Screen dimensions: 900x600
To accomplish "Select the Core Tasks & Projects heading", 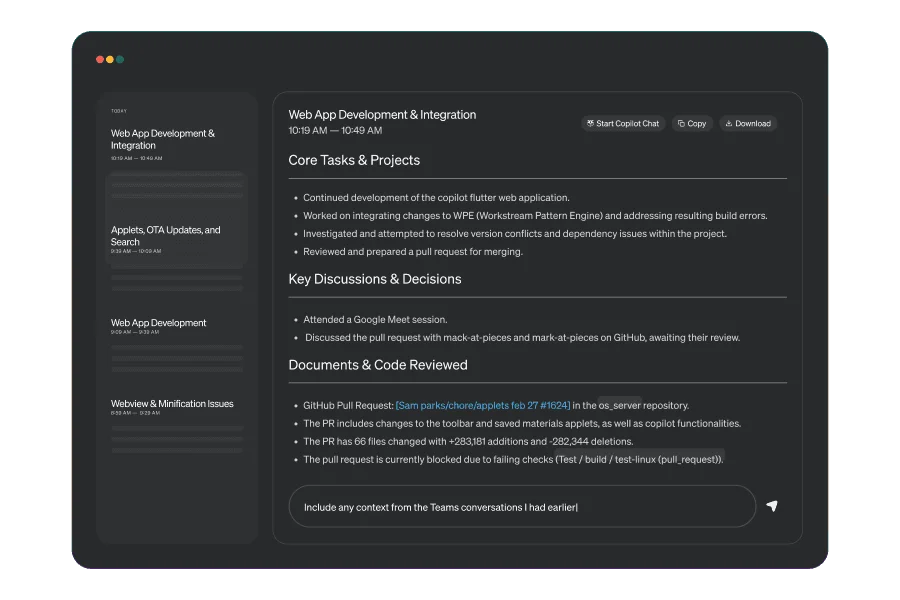I will (354, 160).
